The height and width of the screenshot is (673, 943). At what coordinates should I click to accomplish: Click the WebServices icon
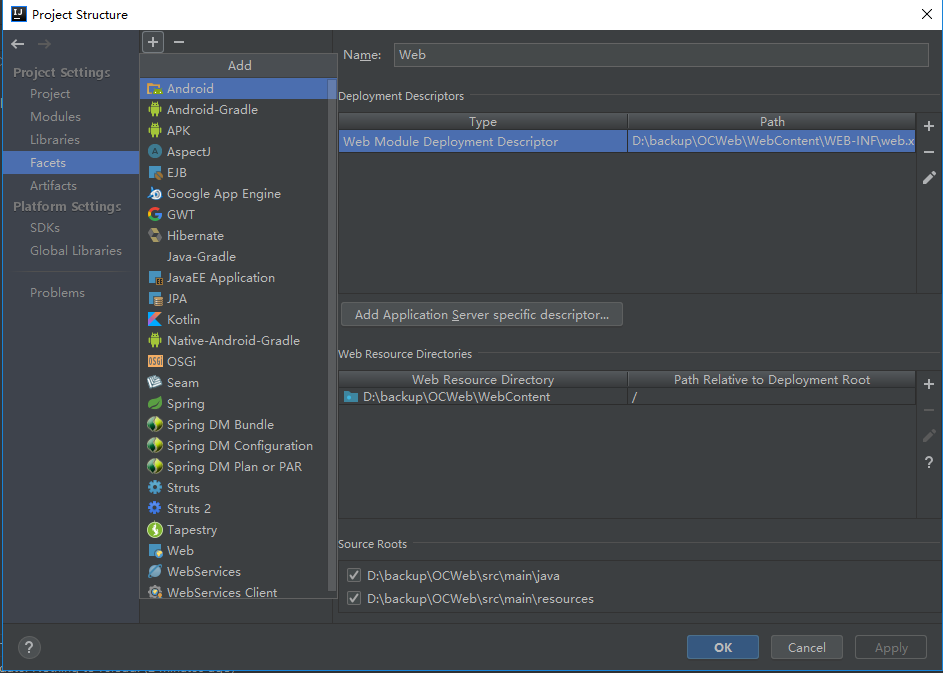point(155,571)
